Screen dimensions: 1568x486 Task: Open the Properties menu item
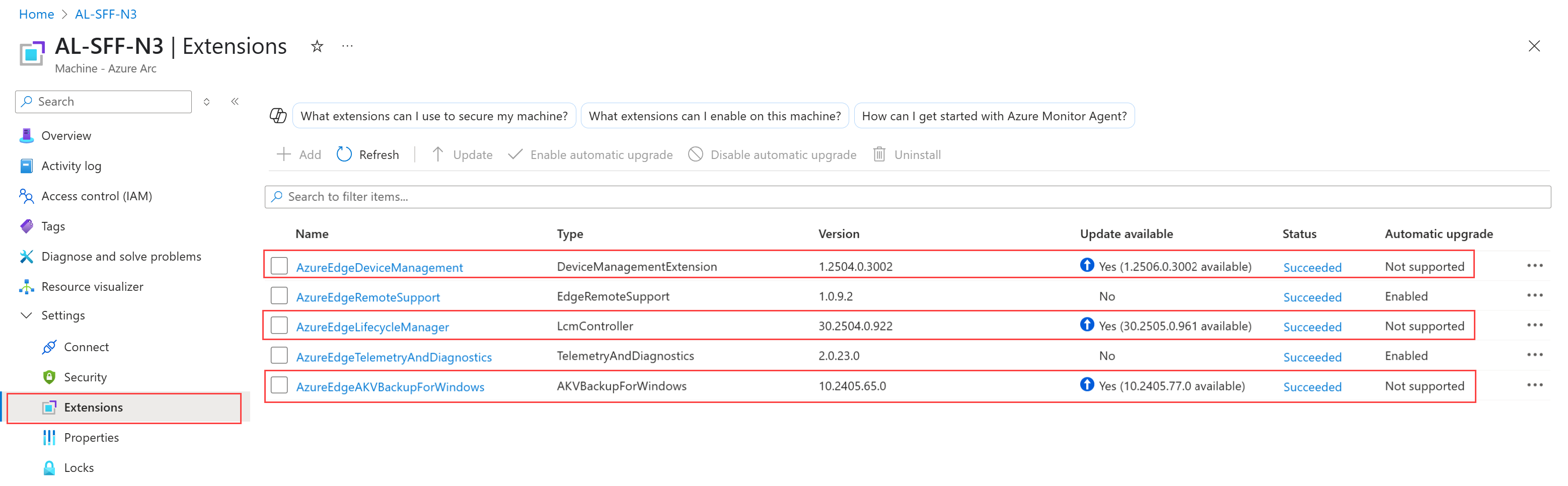pos(91,437)
